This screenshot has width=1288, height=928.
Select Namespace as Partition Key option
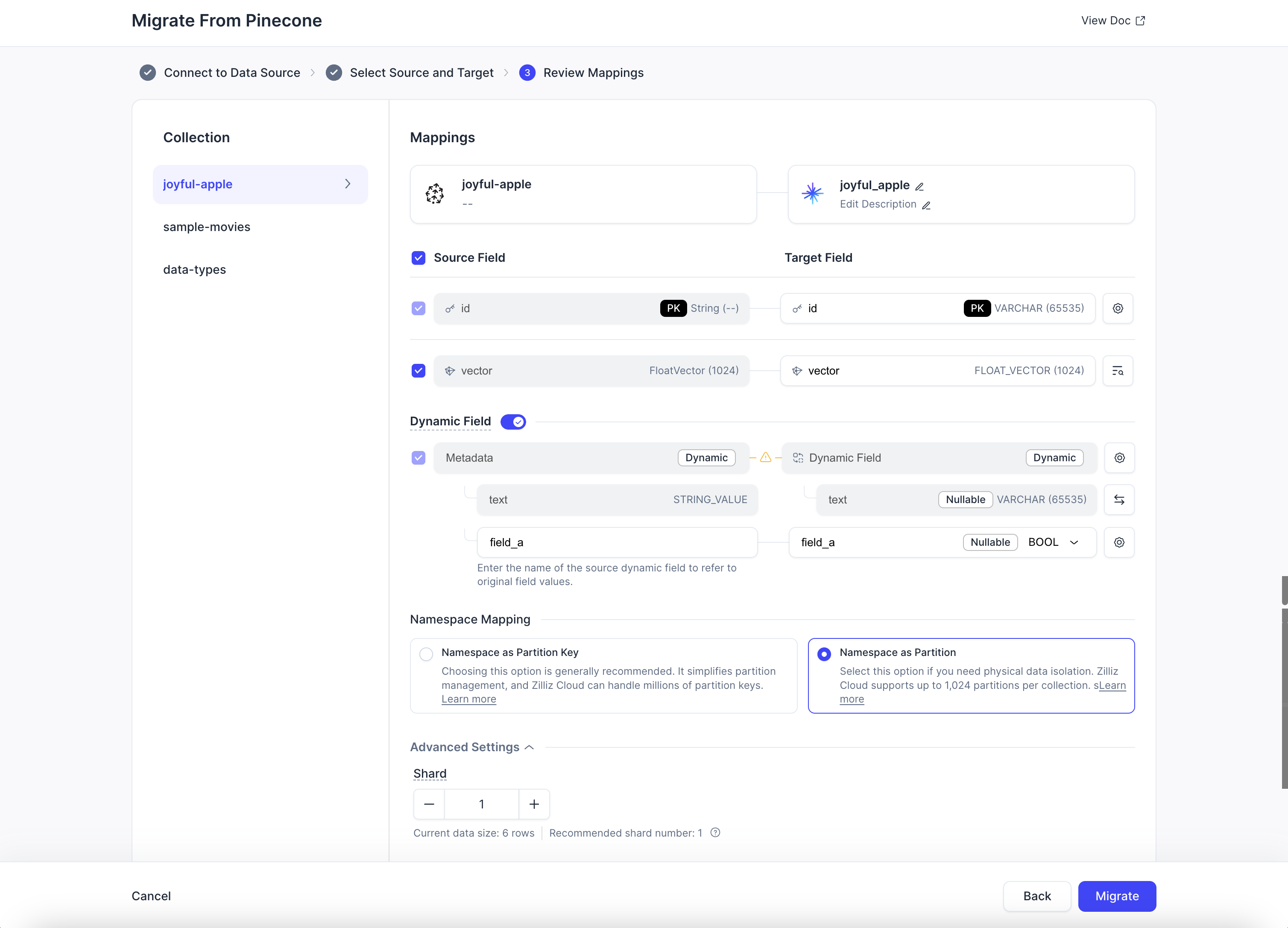(426, 654)
